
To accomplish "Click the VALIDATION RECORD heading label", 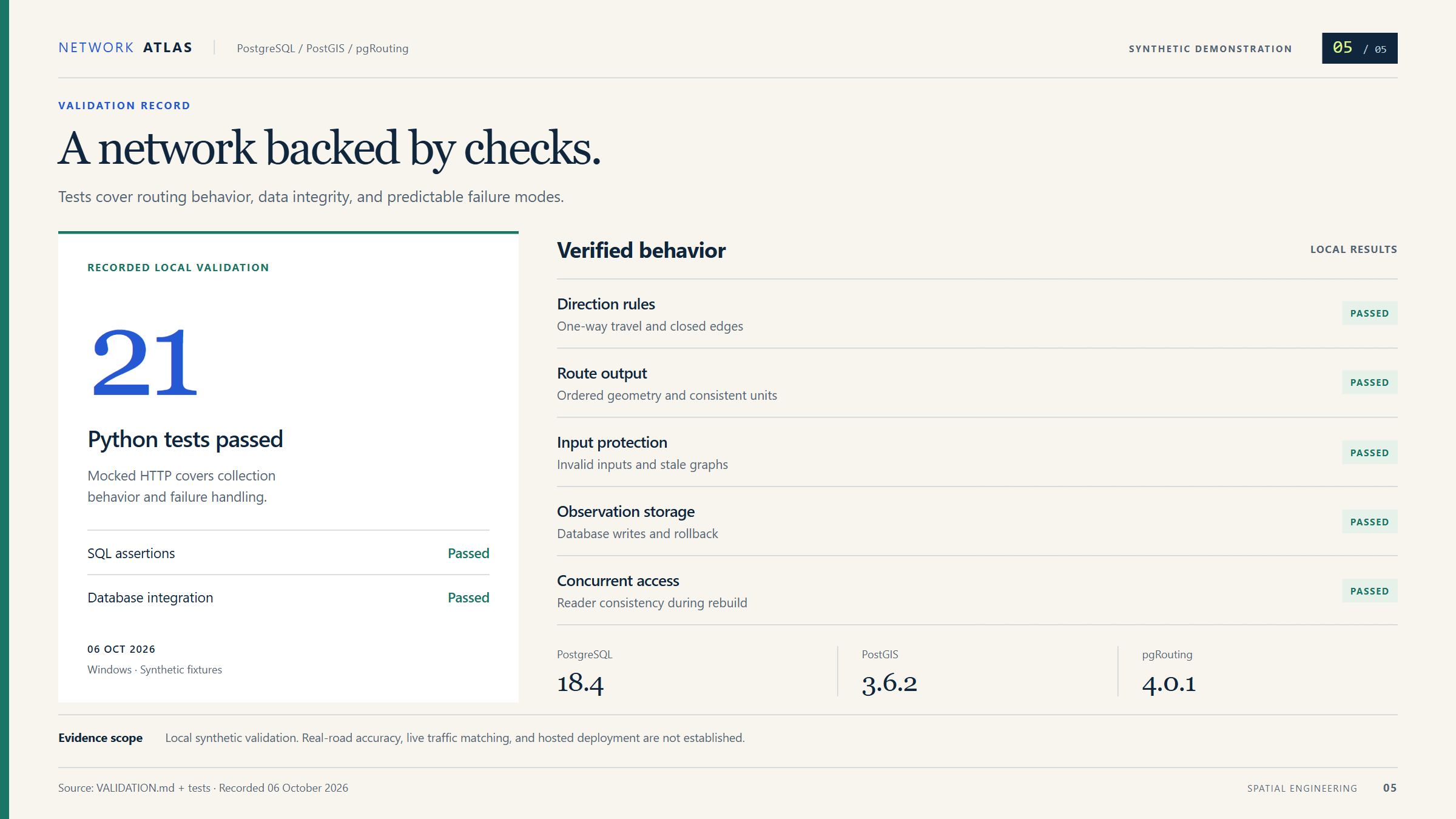I will pos(124,106).
